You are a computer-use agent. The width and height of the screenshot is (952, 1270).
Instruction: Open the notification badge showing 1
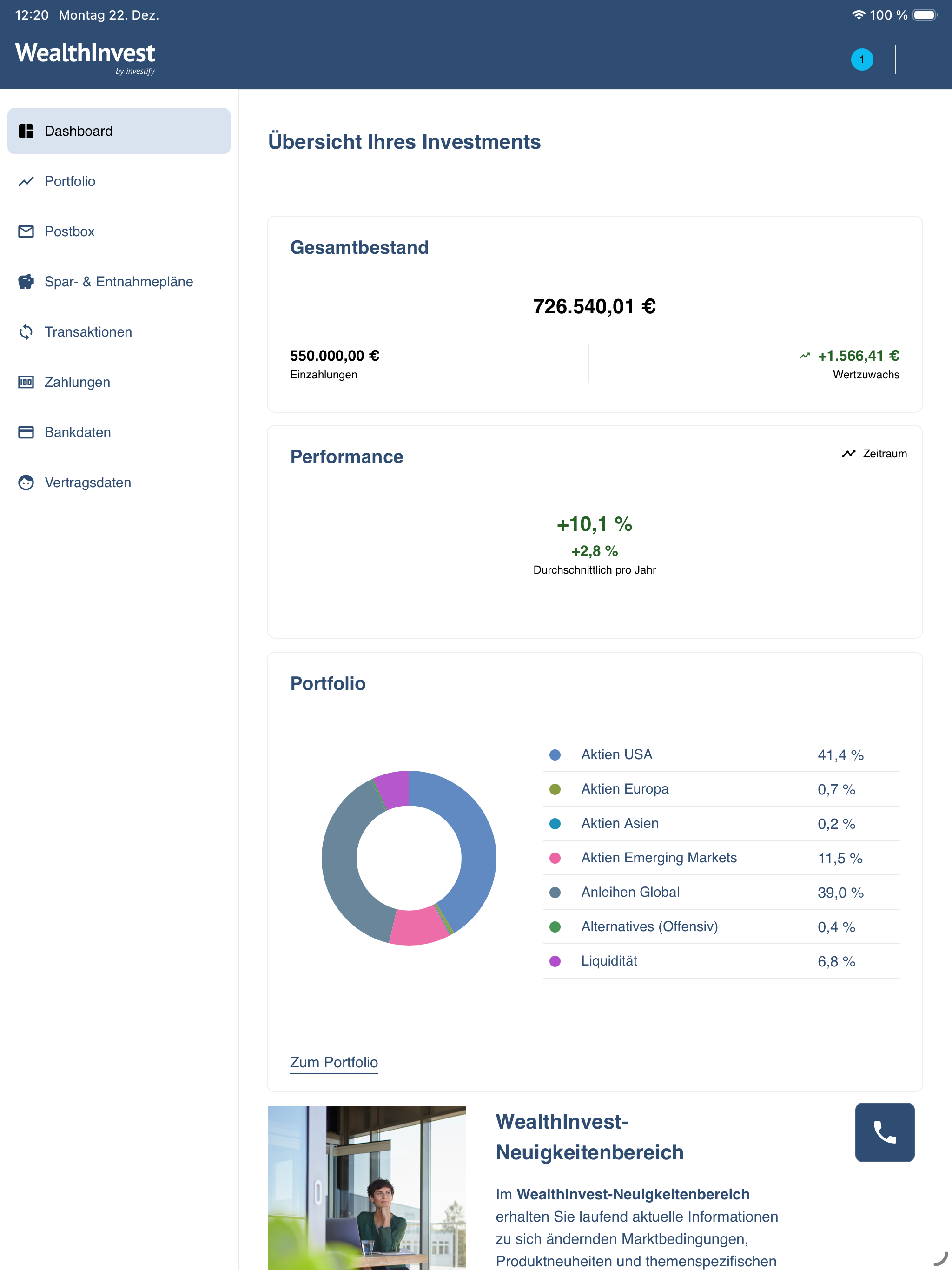tap(861, 60)
